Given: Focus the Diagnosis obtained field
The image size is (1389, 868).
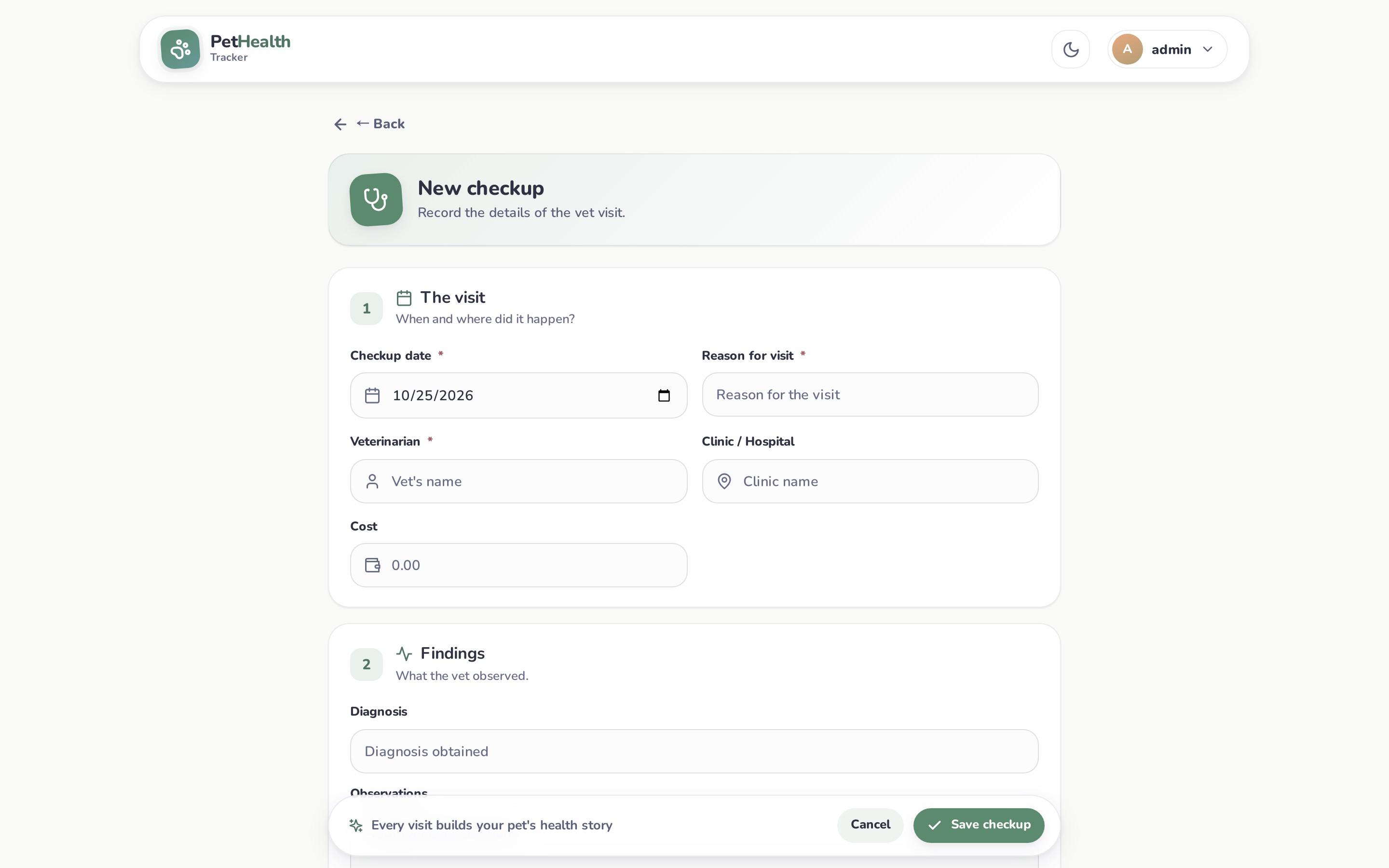Looking at the screenshot, I should pos(694,751).
